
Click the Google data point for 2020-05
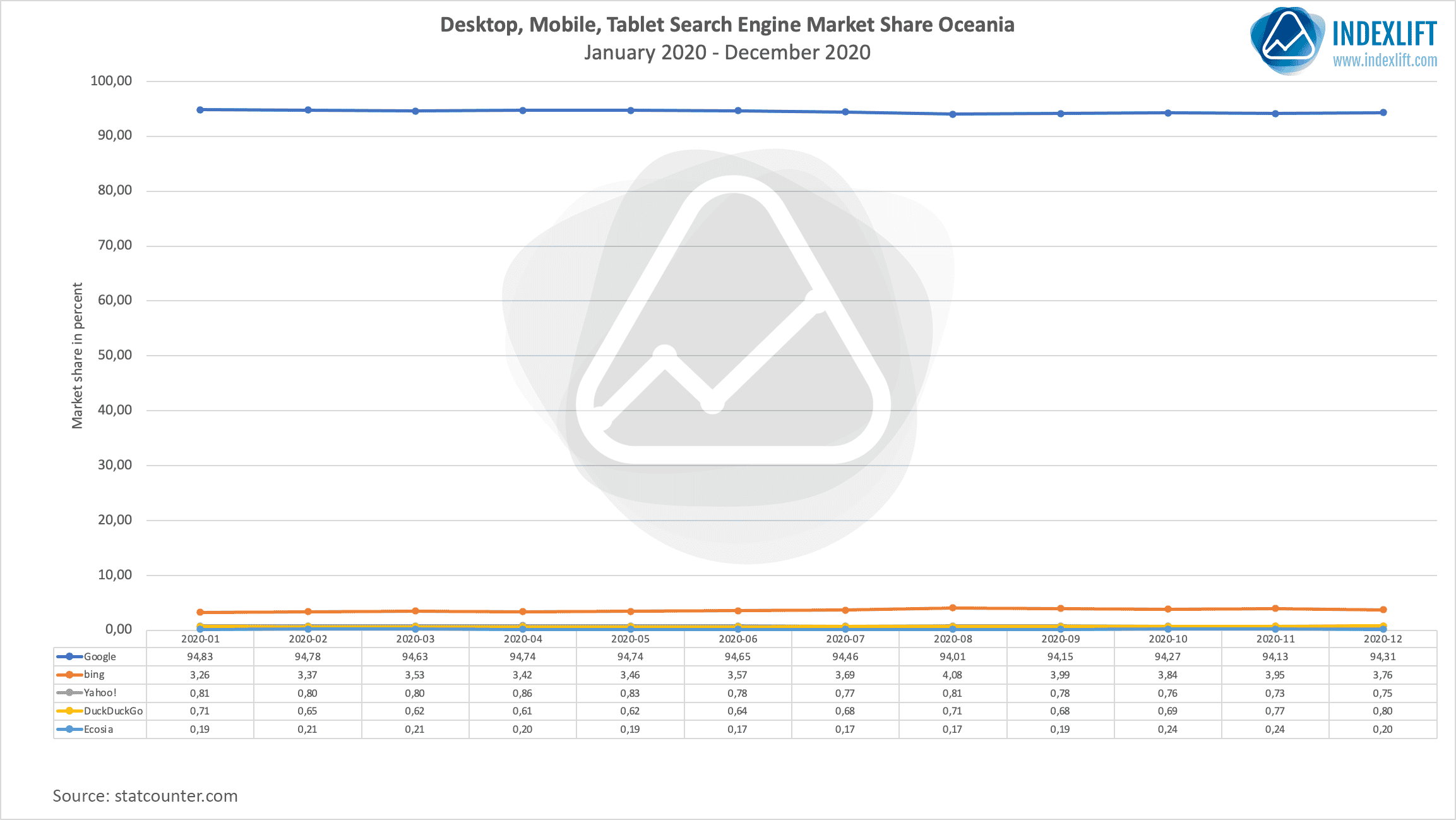point(630,111)
